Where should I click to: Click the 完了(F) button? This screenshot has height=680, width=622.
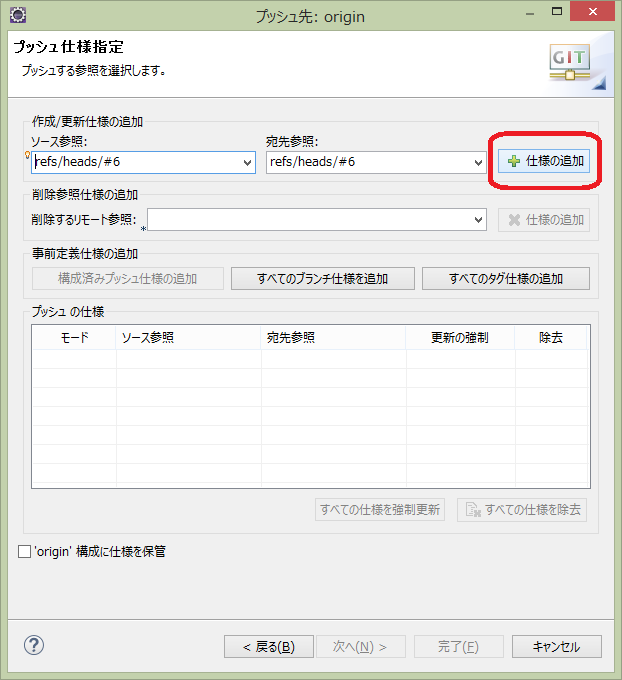pyautogui.click(x=459, y=647)
